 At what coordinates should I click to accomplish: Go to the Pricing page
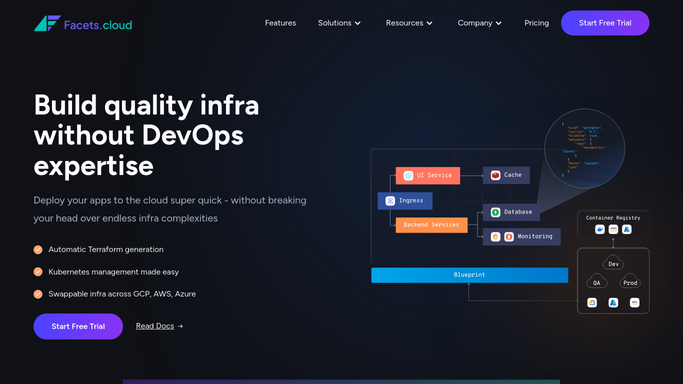[x=537, y=23]
